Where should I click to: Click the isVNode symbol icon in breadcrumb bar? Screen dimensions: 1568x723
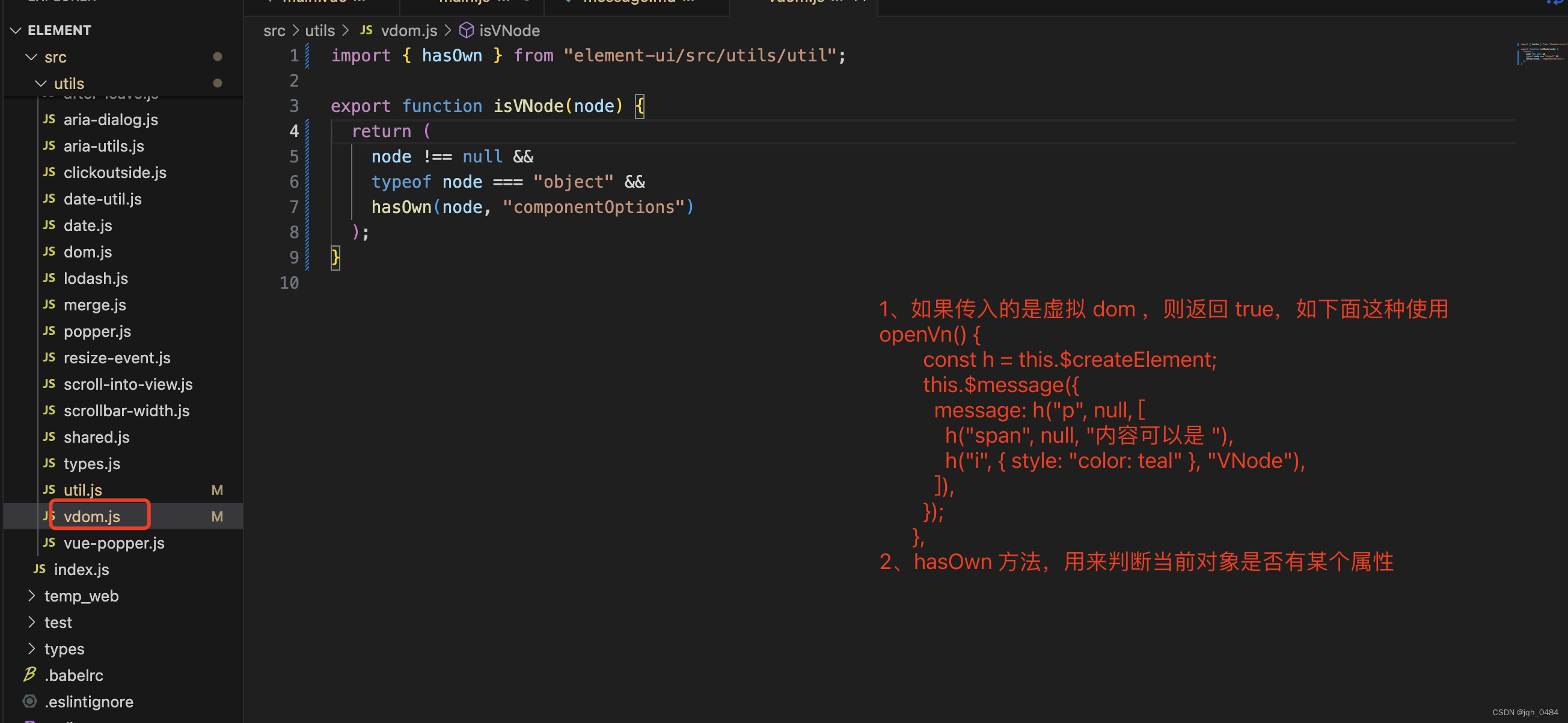(x=467, y=30)
